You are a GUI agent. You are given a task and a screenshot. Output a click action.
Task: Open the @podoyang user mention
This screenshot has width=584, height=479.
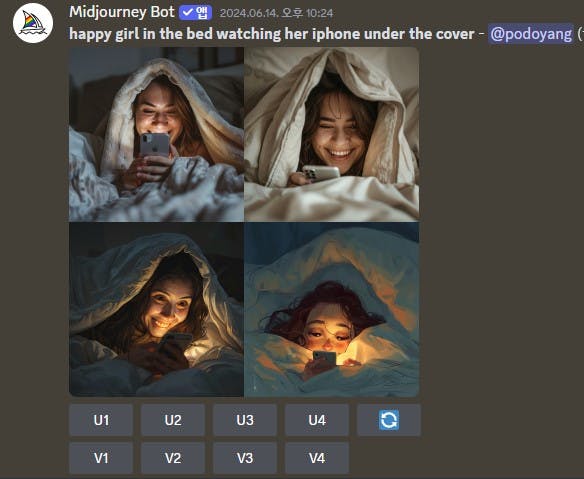pos(531,34)
